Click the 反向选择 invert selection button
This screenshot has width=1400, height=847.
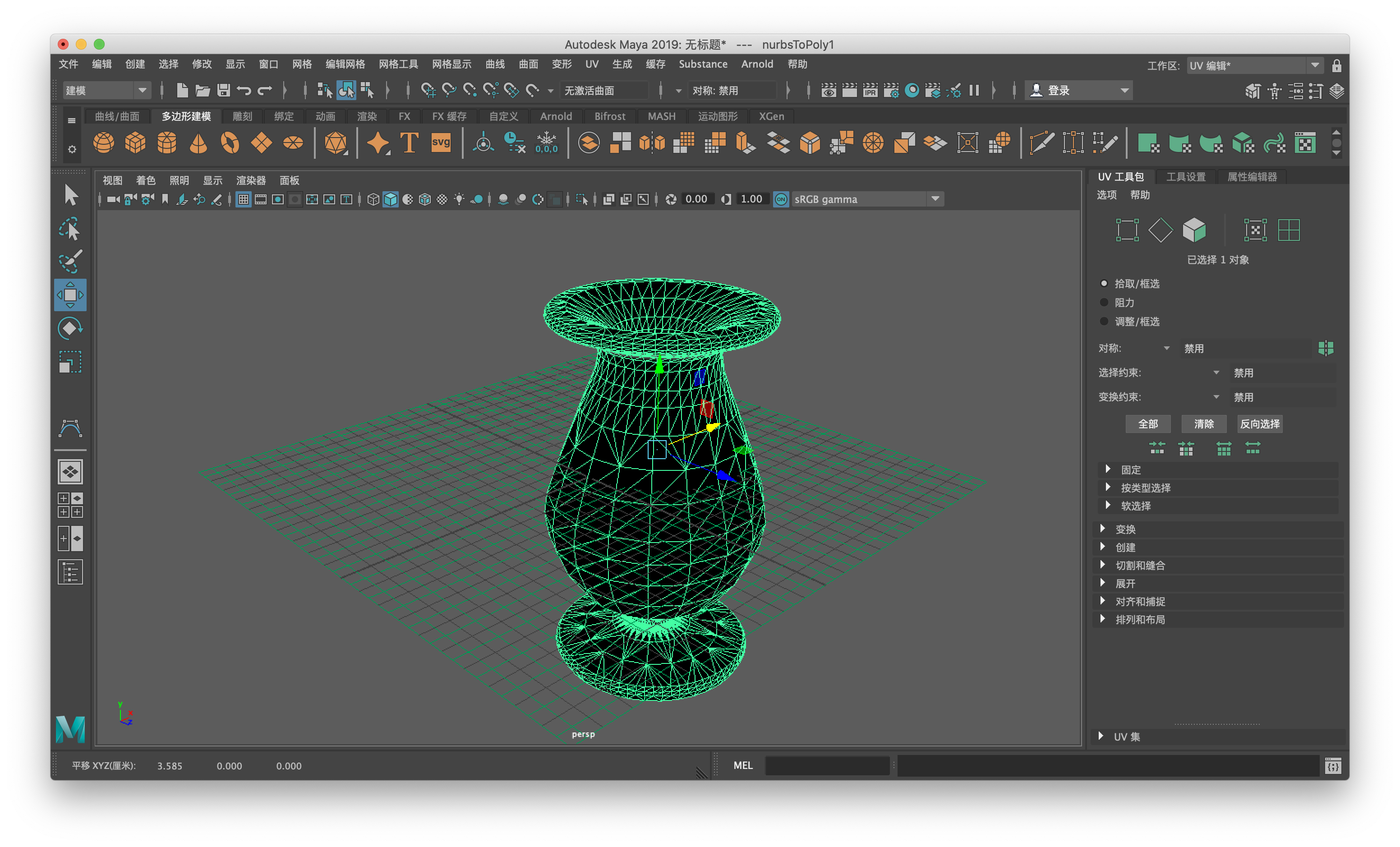(1260, 424)
